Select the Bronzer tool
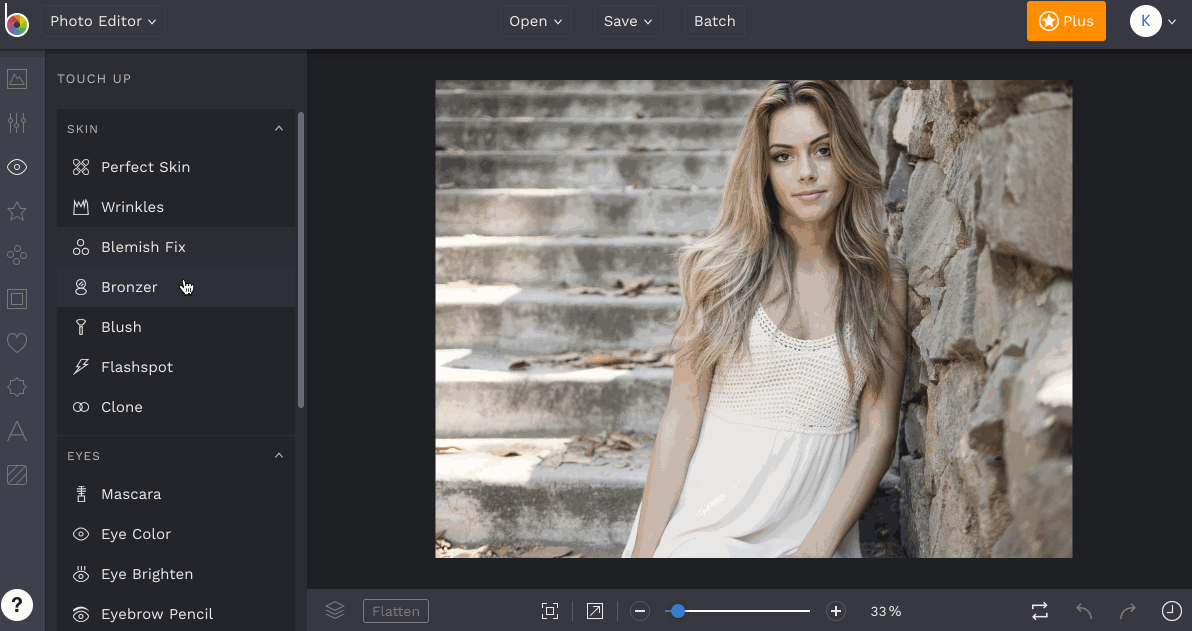 [x=176, y=287]
